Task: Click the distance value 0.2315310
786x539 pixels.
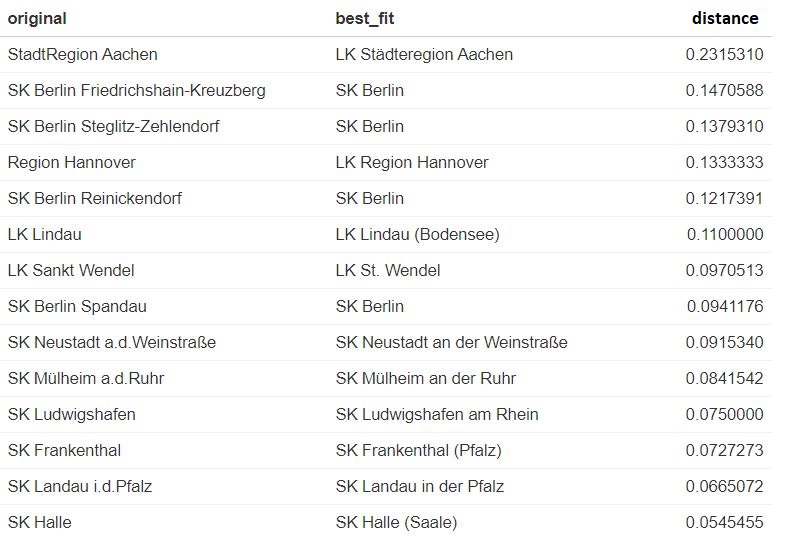Action: point(724,54)
